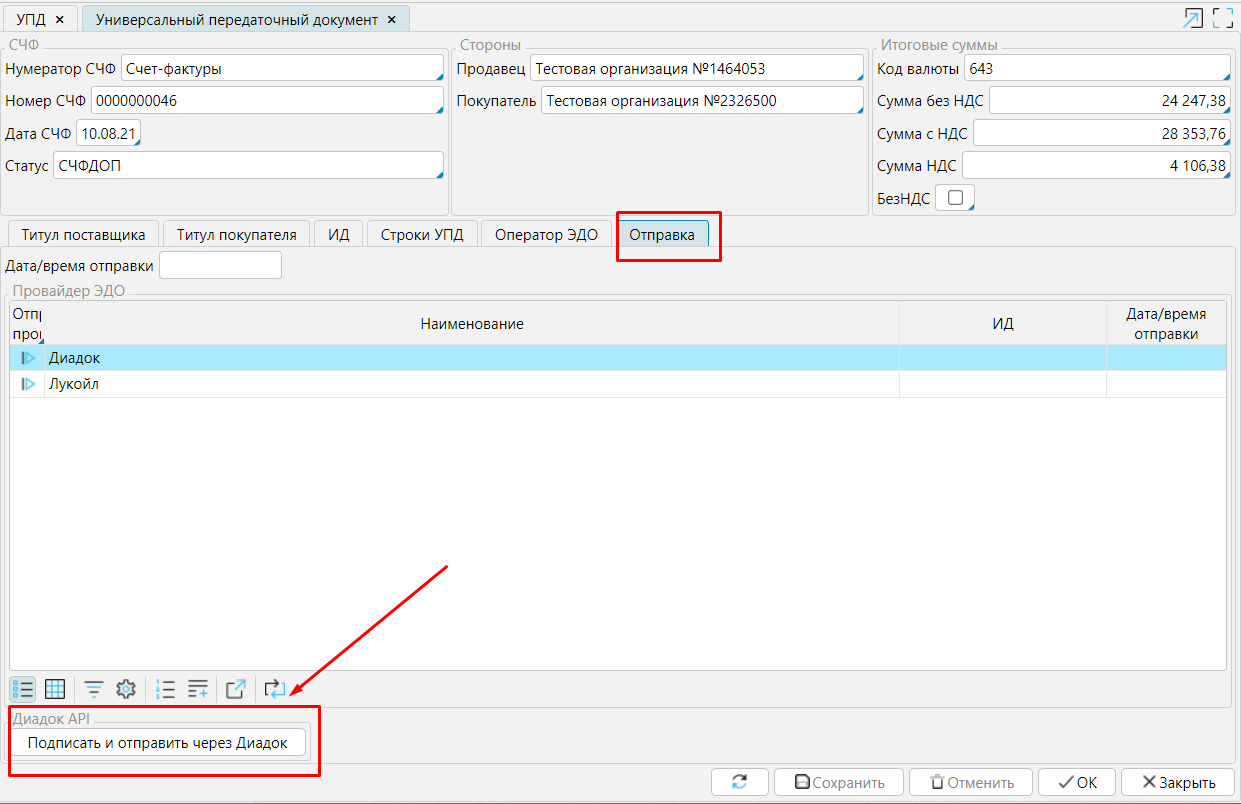Expand the Статус field dropdown
The height and width of the screenshot is (804, 1241).
pos(248,166)
